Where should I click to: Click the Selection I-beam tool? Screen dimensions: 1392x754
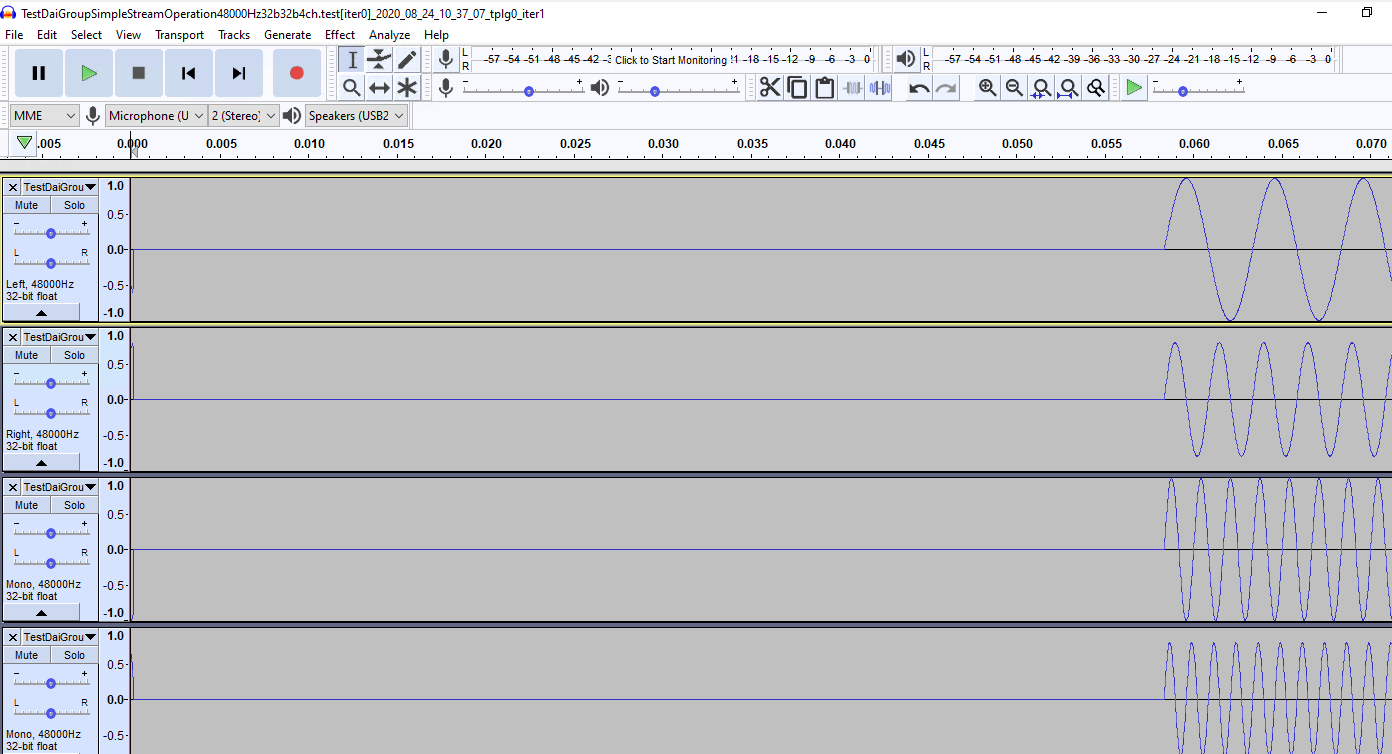pyautogui.click(x=351, y=60)
